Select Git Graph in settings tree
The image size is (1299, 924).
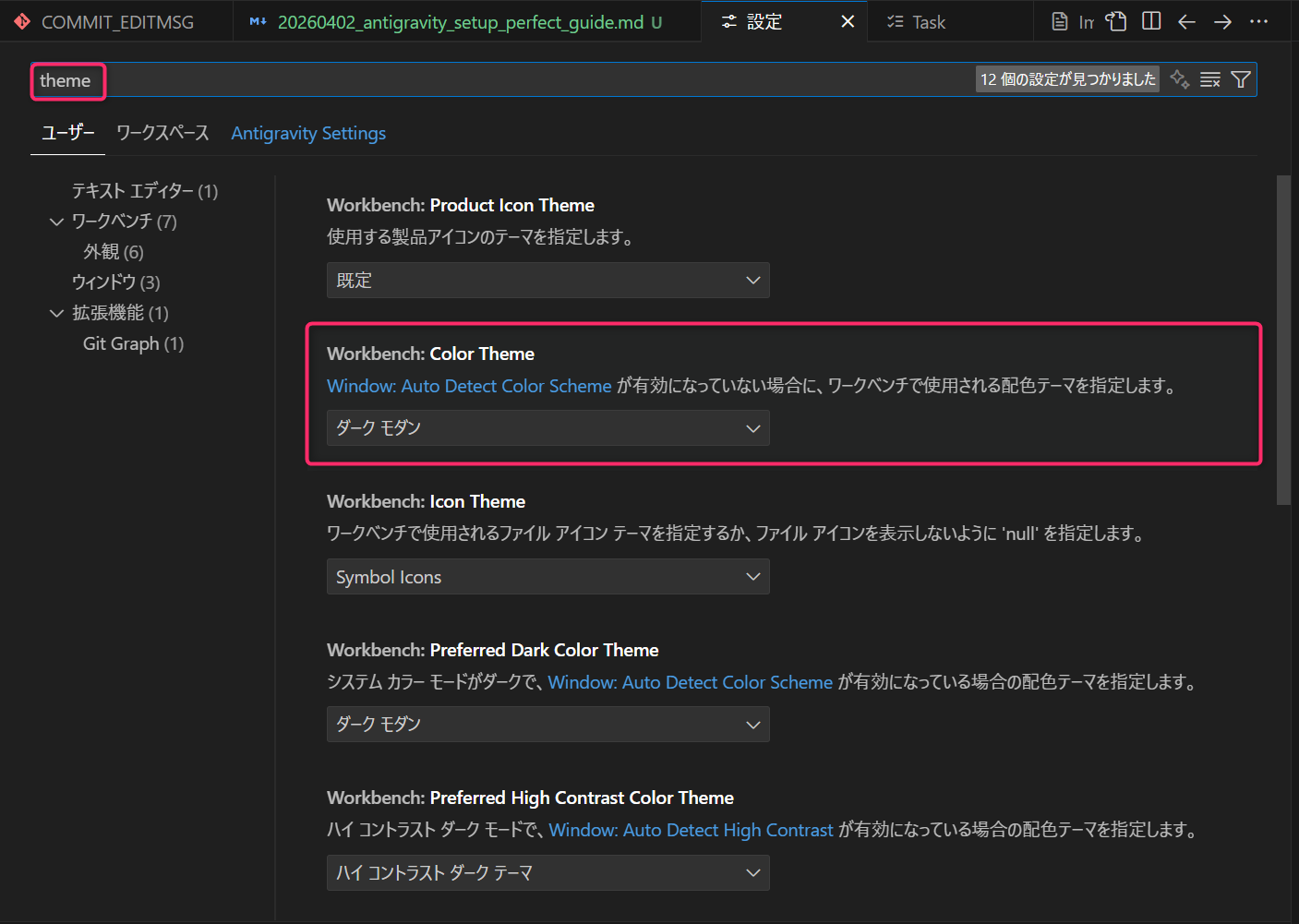click(133, 343)
